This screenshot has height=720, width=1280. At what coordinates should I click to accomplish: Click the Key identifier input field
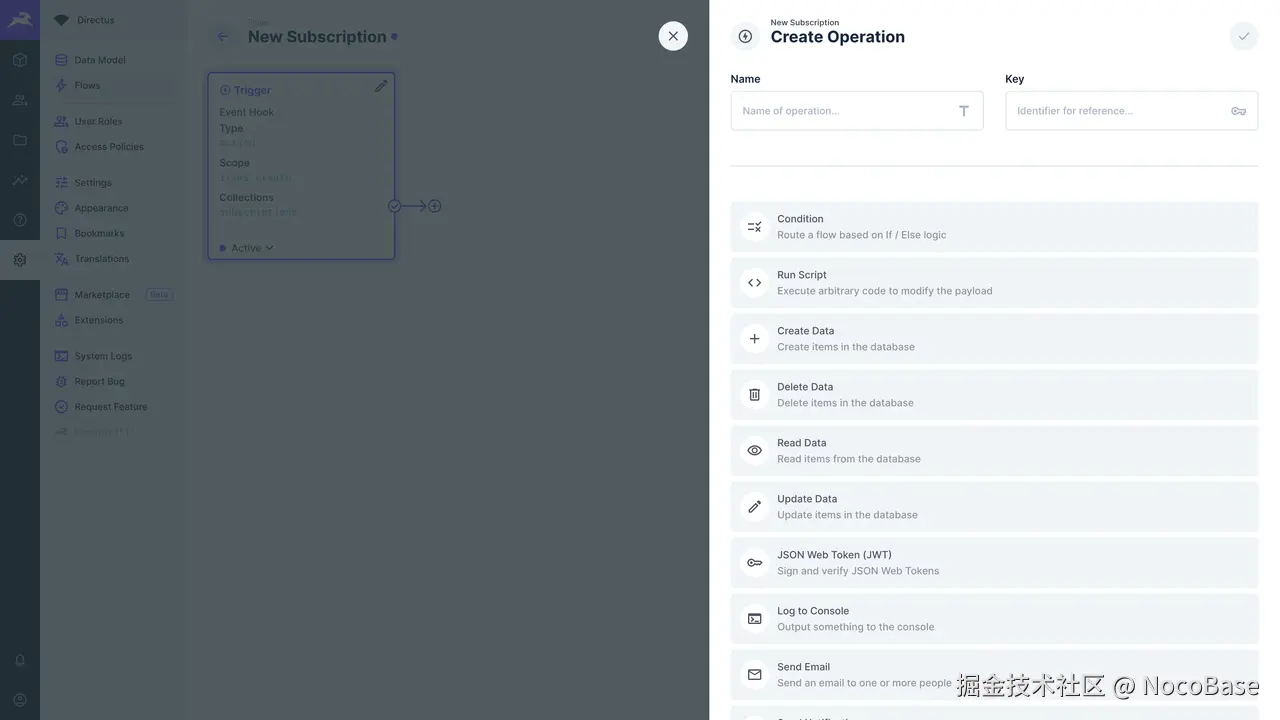1120,111
